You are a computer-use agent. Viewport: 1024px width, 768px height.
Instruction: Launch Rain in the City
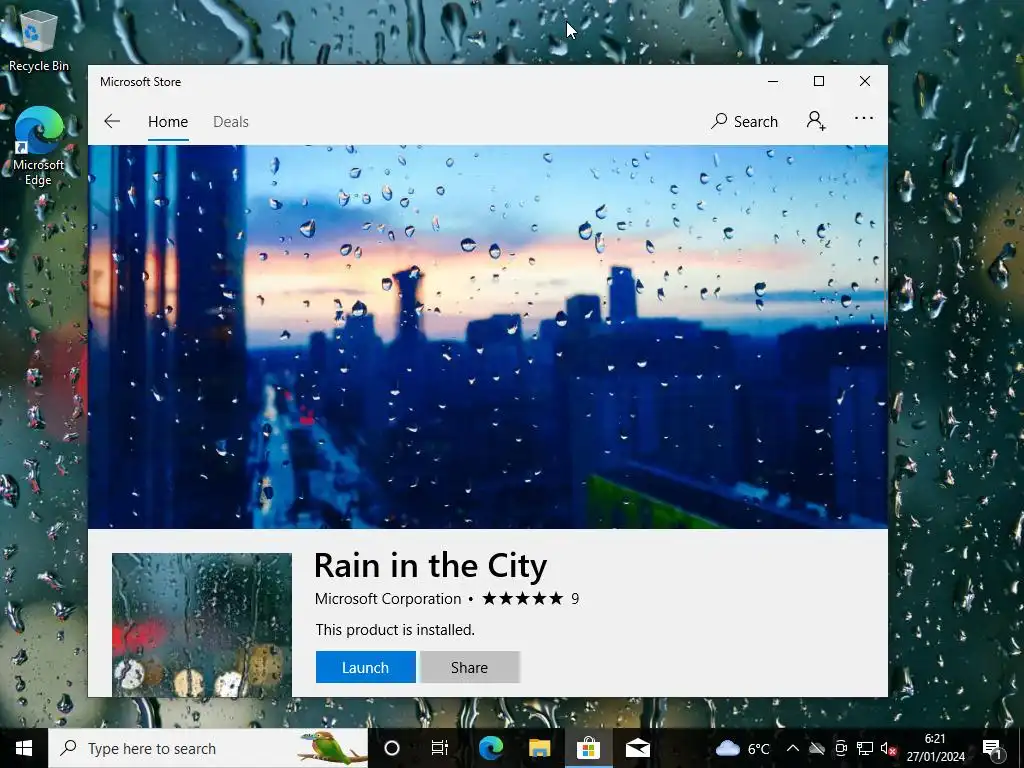(366, 667)
